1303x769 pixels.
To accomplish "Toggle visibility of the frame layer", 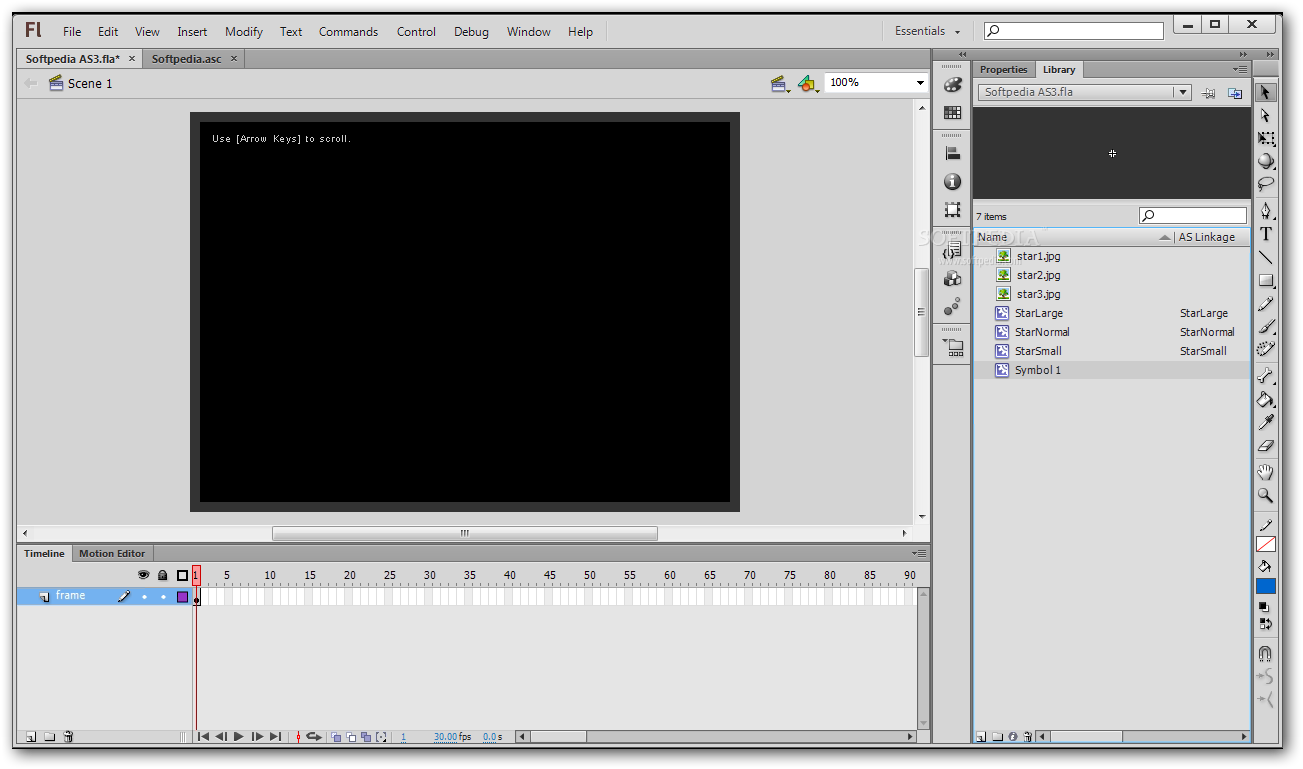I will [143, 595].
